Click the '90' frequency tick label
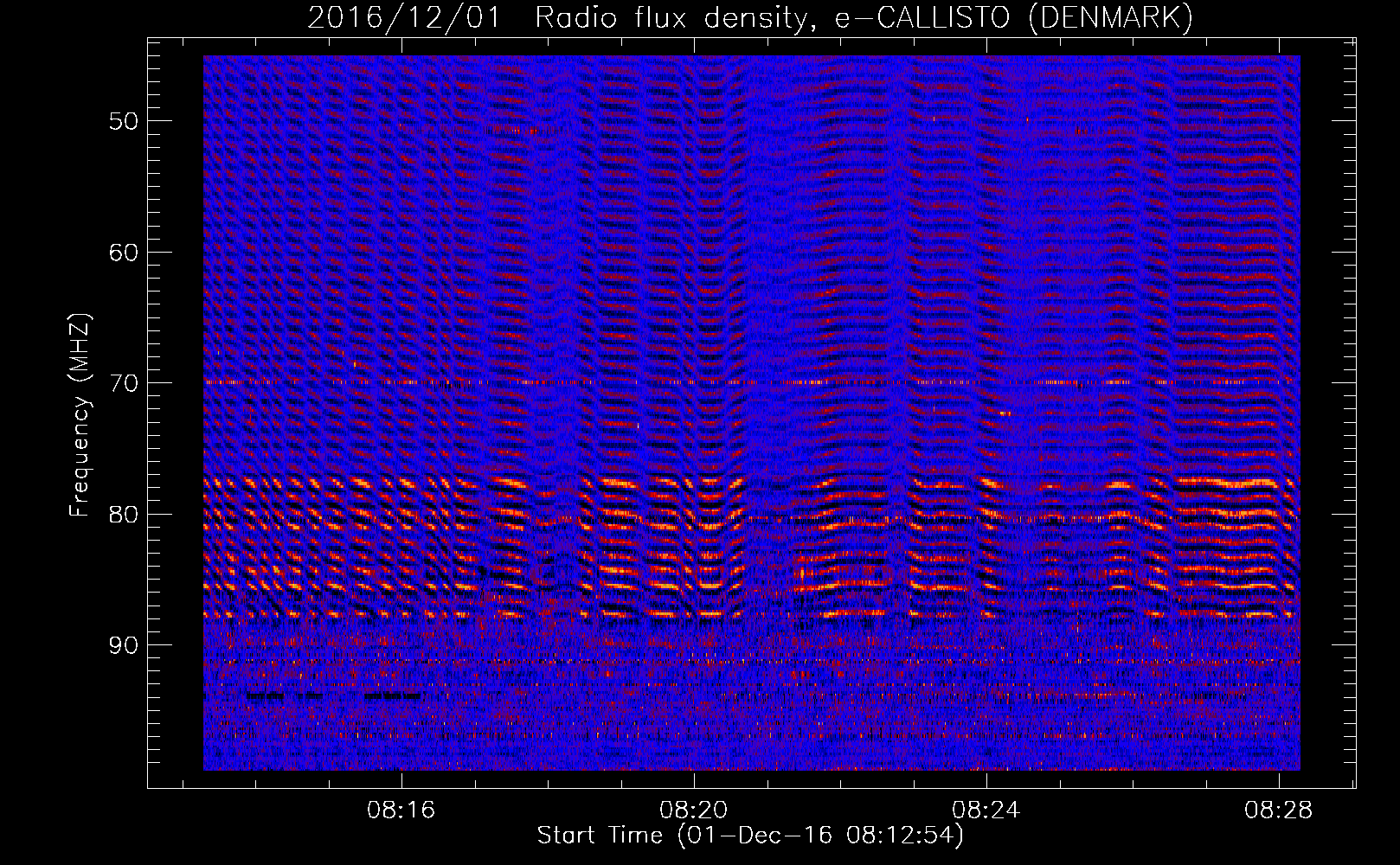 point(124,646)
